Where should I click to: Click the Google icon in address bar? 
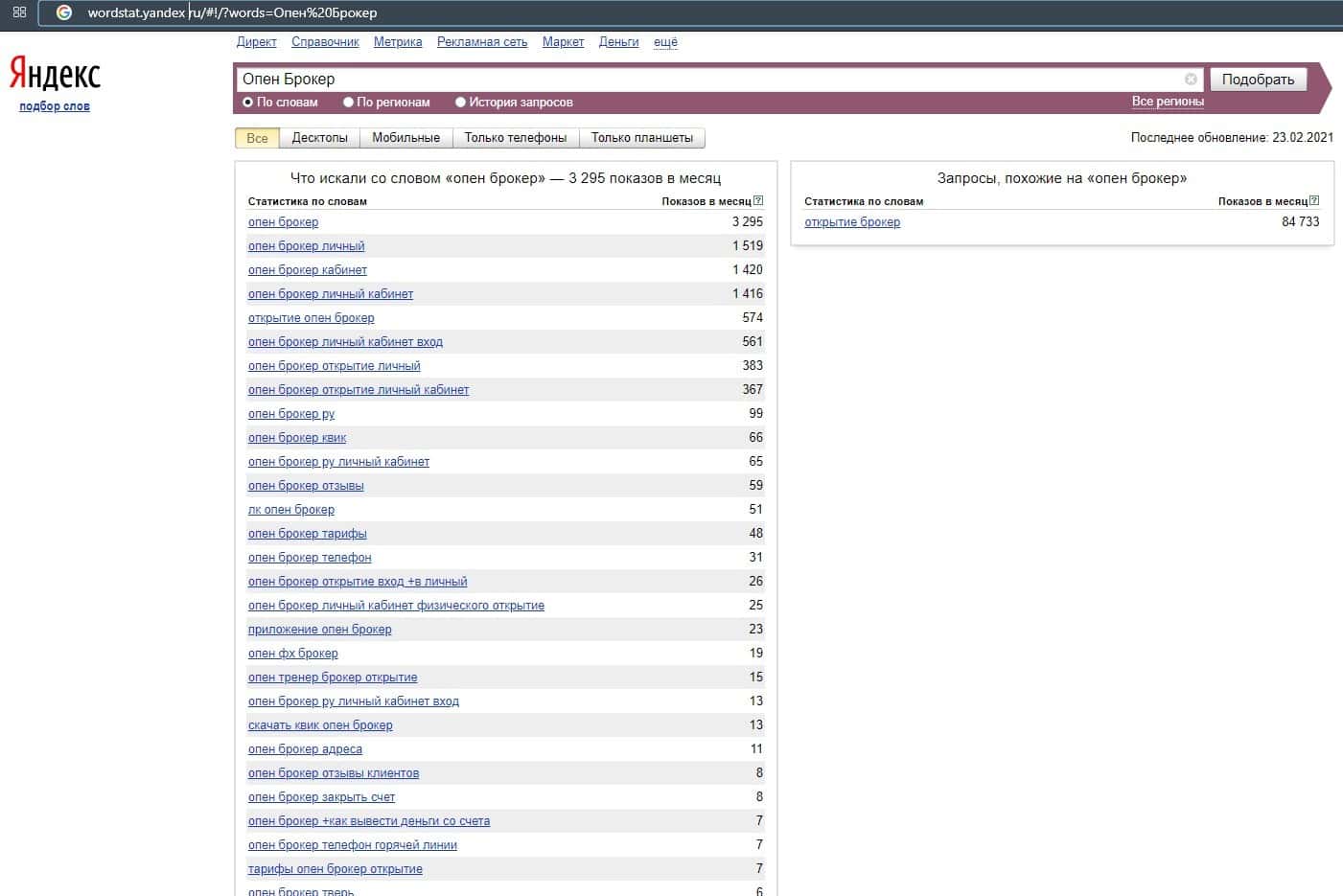coord(64,12)
